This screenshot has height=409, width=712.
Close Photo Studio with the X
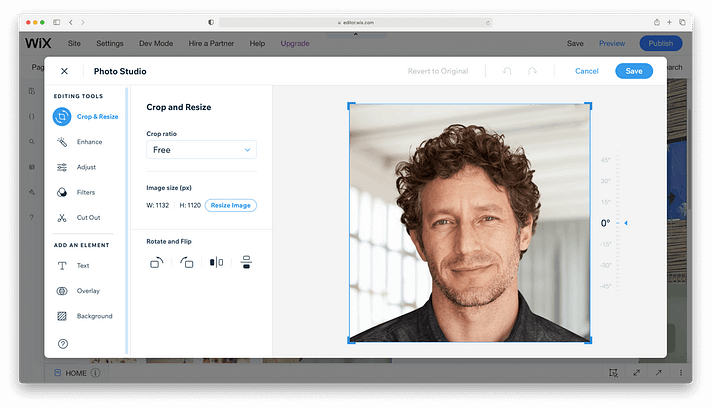[x=65, y=71]
